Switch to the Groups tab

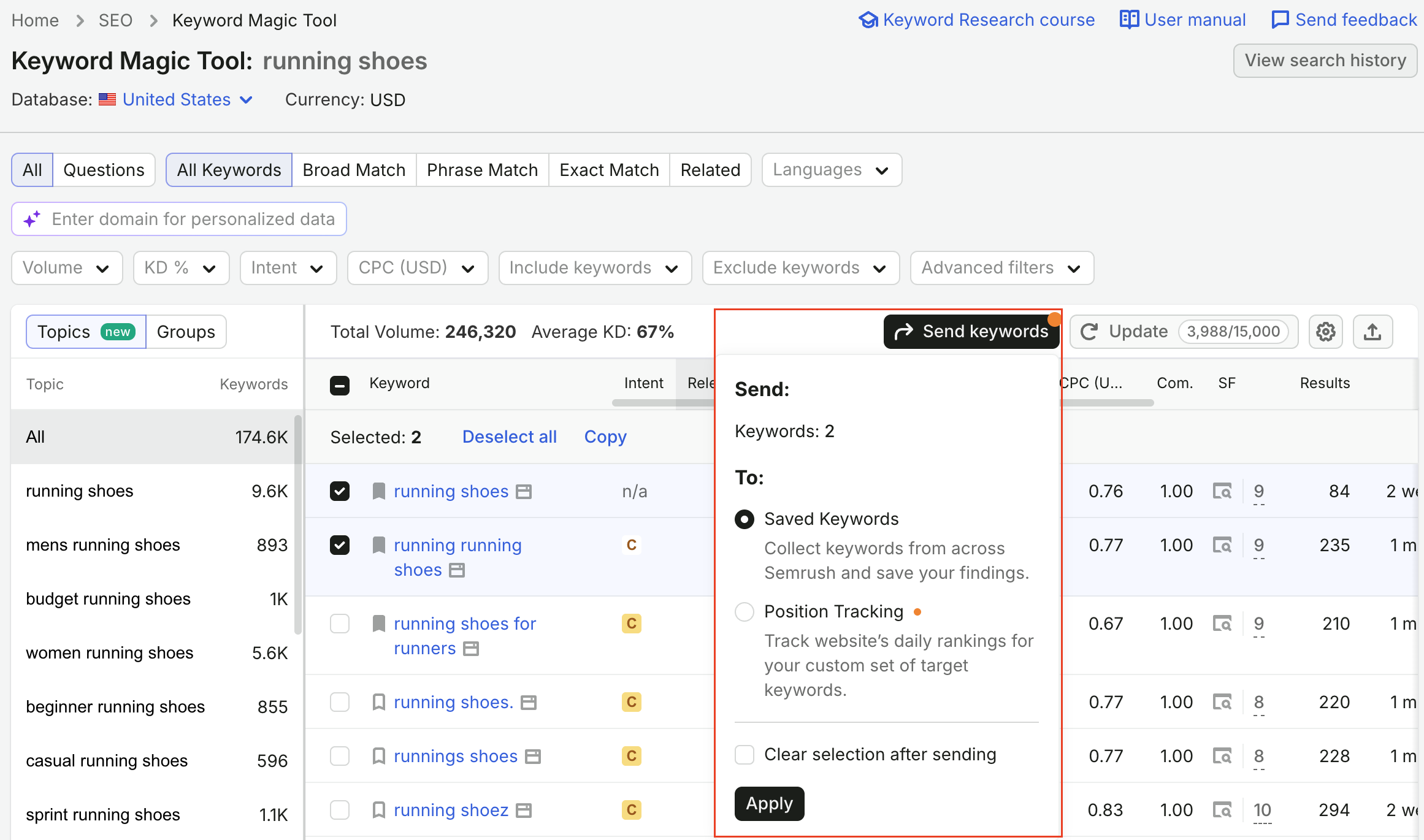click(186, 332)
